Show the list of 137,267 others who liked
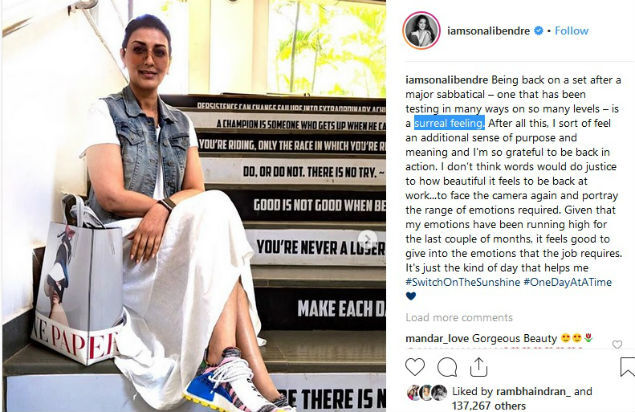The width and height of the screenshot is (635, 412). 489,406
